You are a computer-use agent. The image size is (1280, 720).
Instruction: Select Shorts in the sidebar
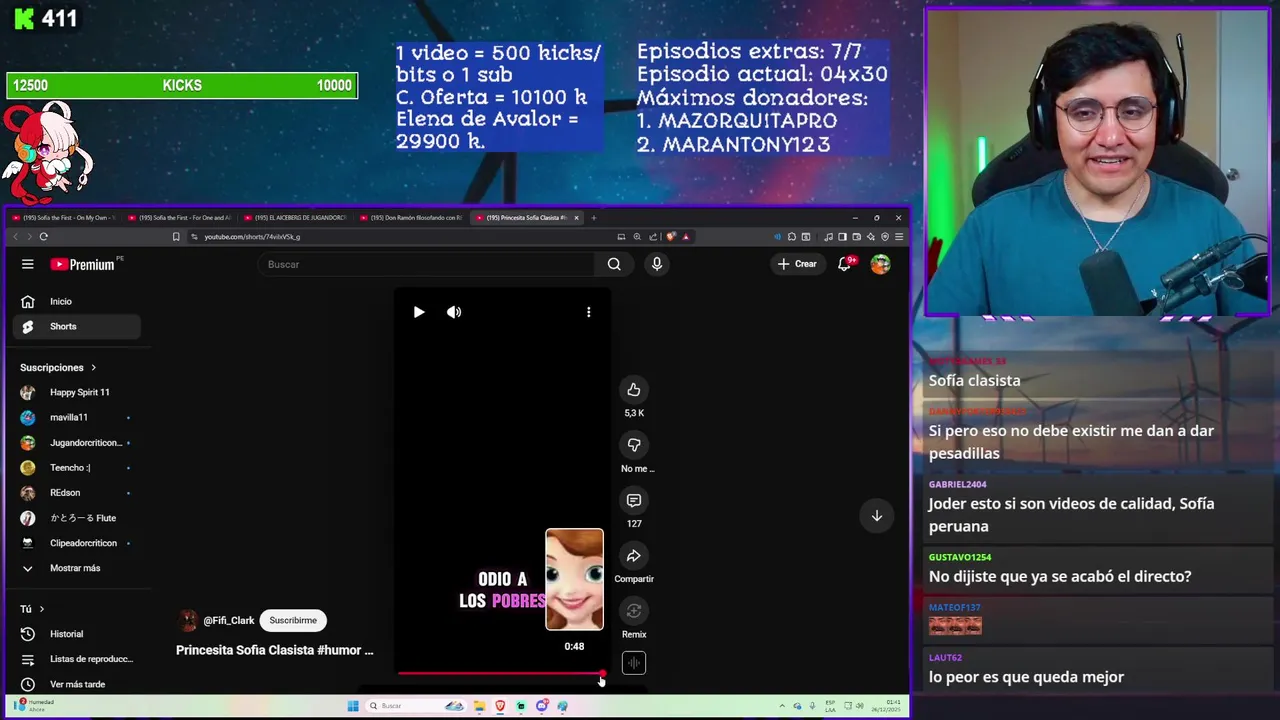[x=77, y=326]
